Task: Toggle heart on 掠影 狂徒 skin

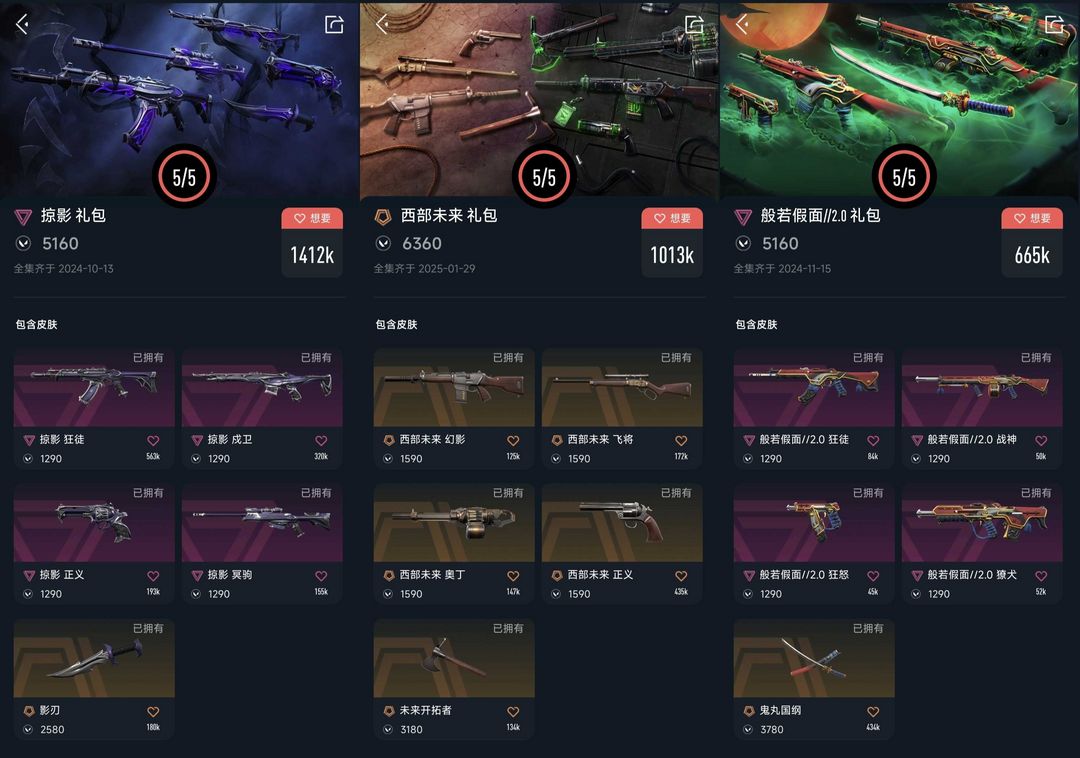Action: pyautogui.click(x=153, y=441)
